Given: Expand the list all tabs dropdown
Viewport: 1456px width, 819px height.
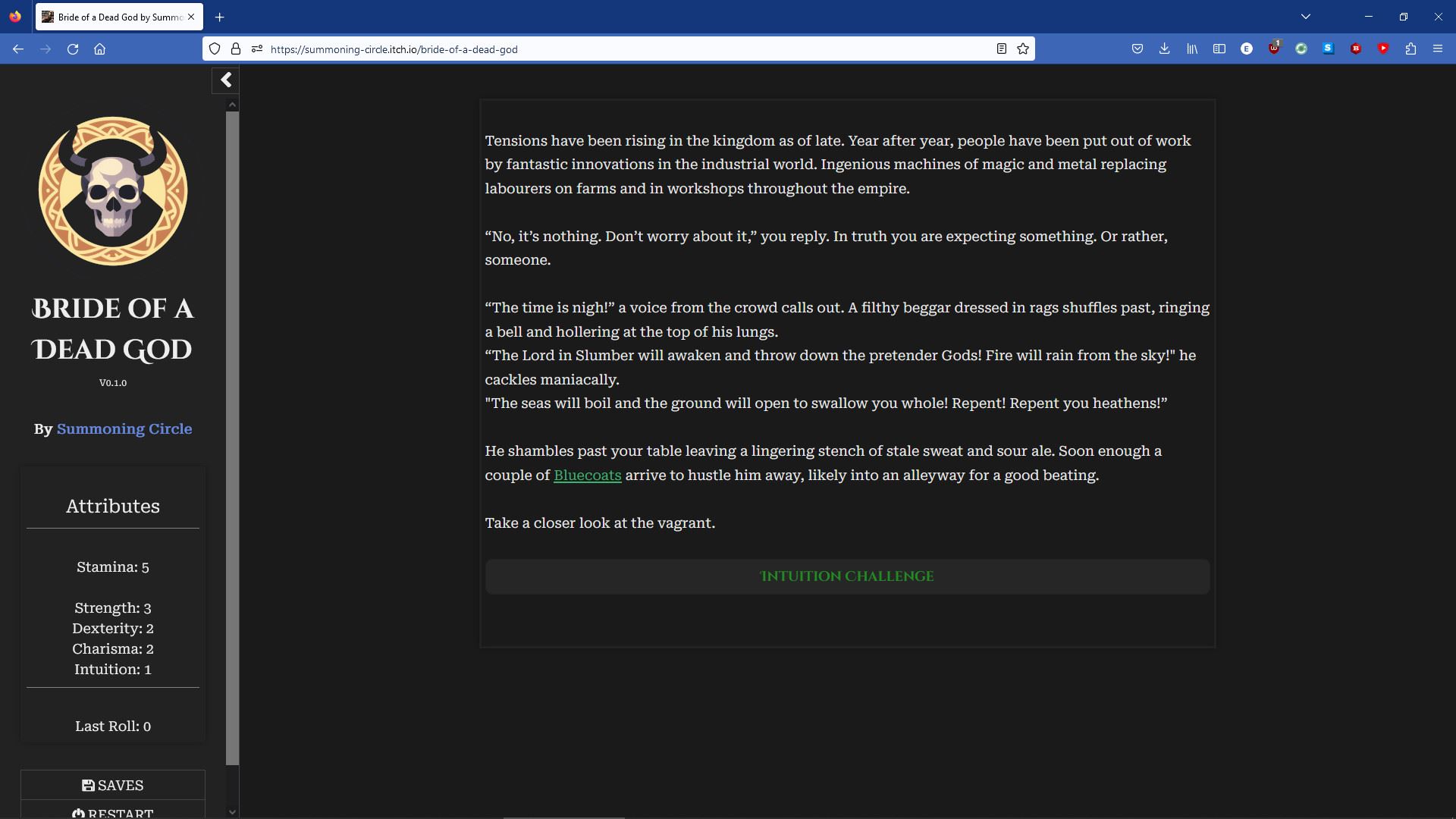Looking at the screenshot, I should 1305,17.
